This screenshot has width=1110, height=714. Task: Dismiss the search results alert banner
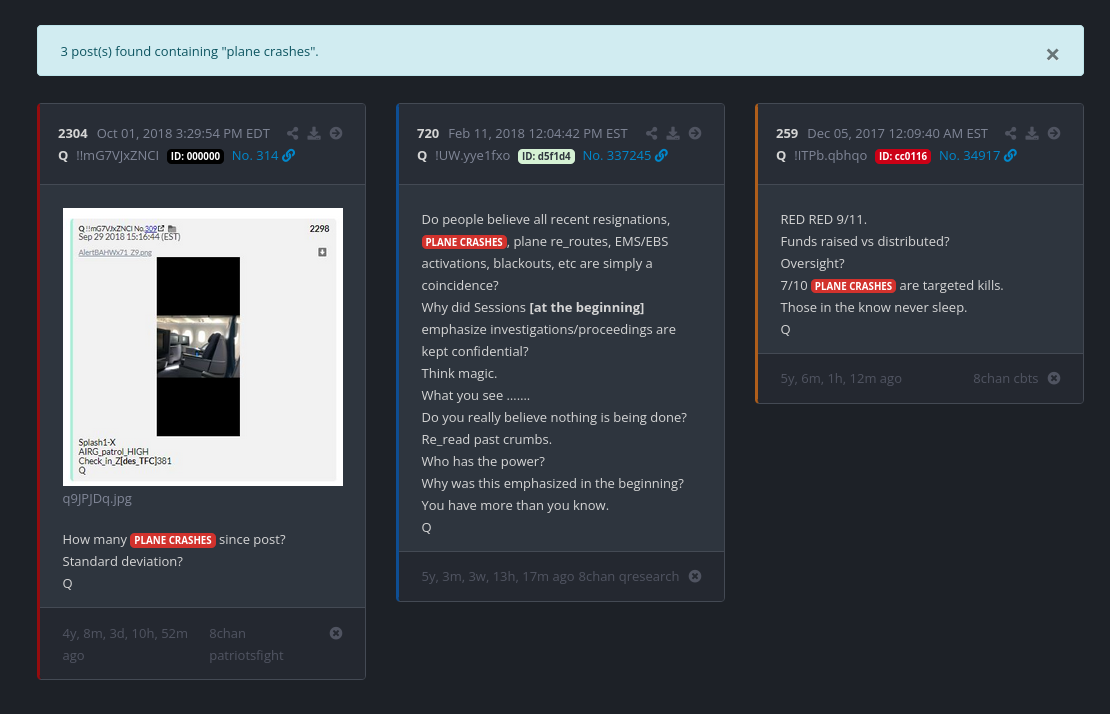pos(1052,54)
